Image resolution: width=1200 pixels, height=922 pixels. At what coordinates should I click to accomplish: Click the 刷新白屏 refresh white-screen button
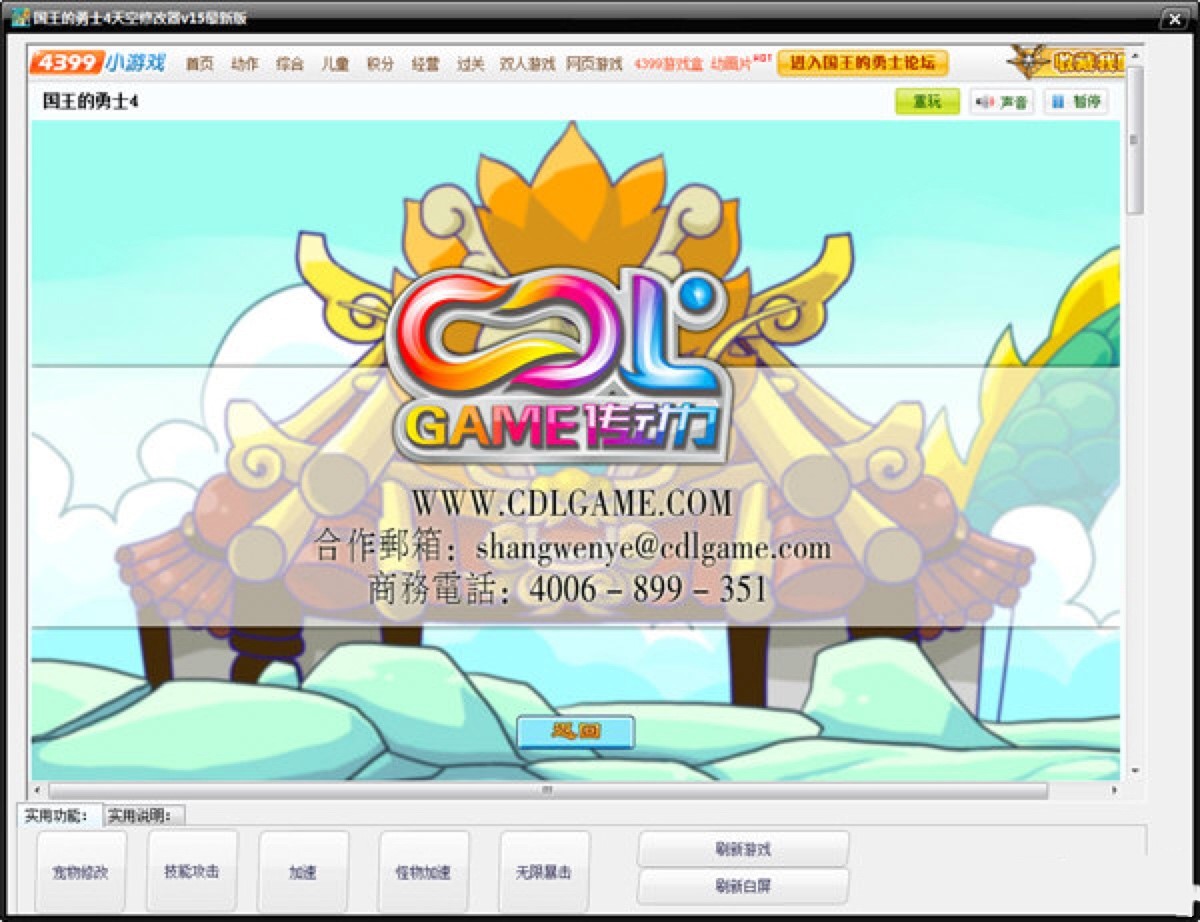tap(744, 885)
